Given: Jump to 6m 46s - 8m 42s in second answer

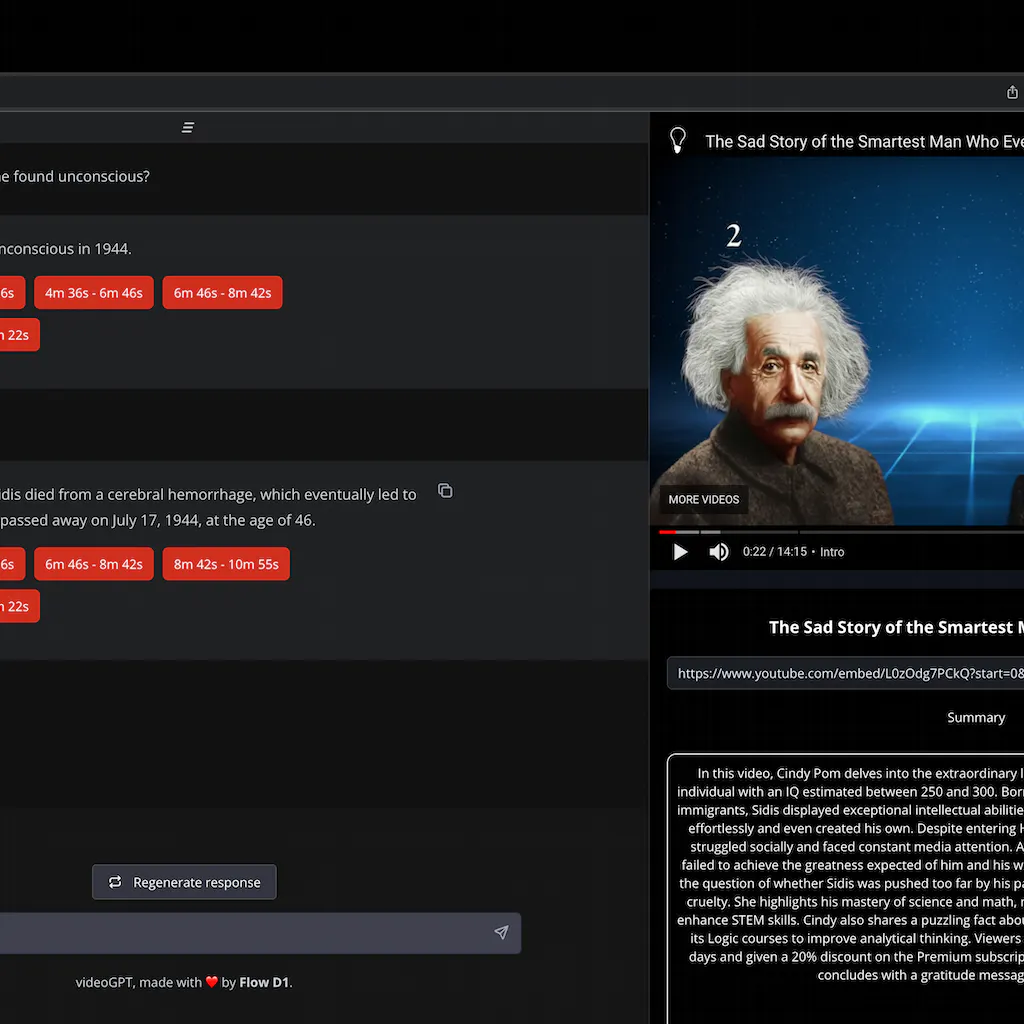Looking at the screenshot, I should coord(94,564).
